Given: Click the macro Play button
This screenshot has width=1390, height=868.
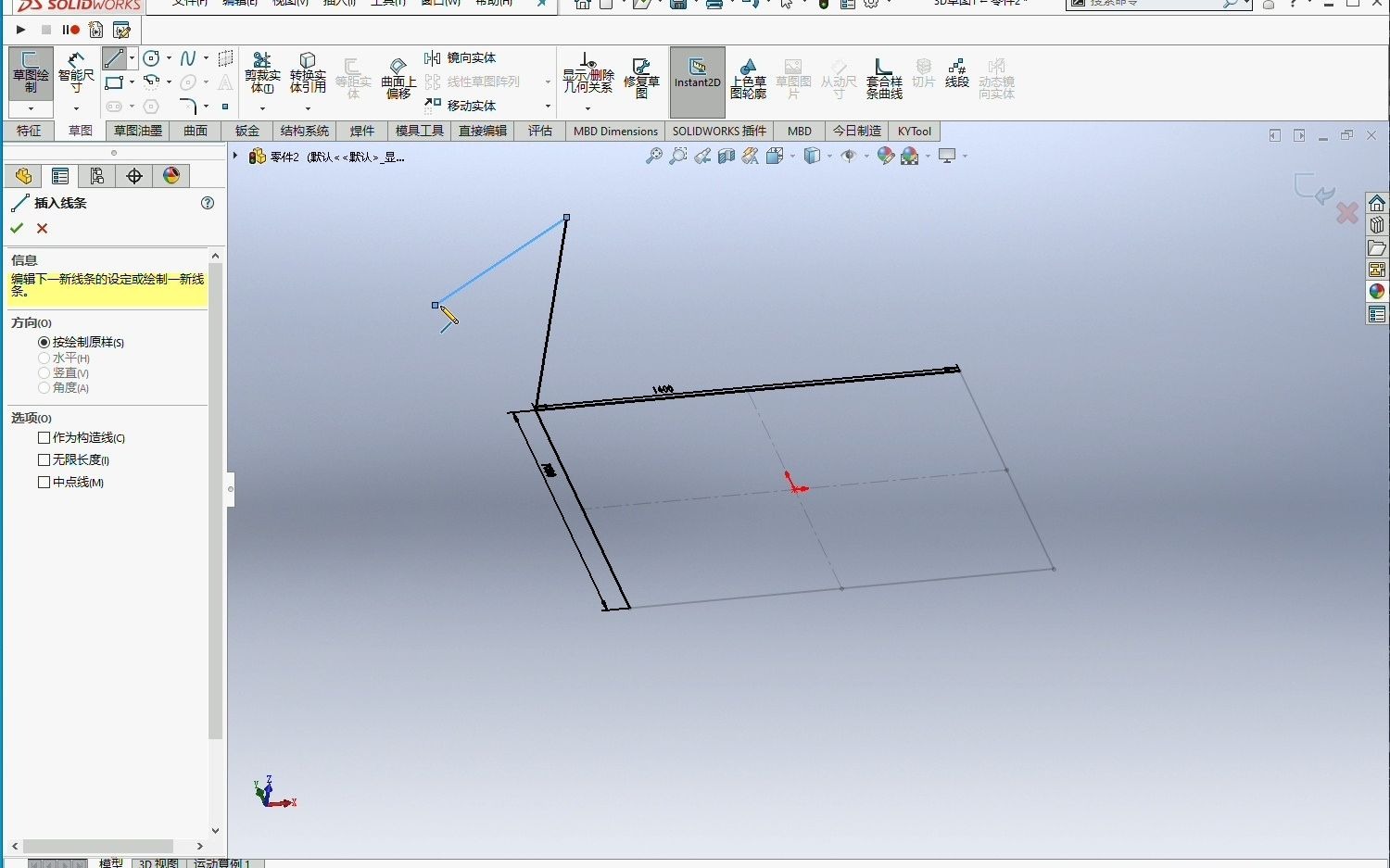Looking at the screenshot, I should (x=20, y=30).
